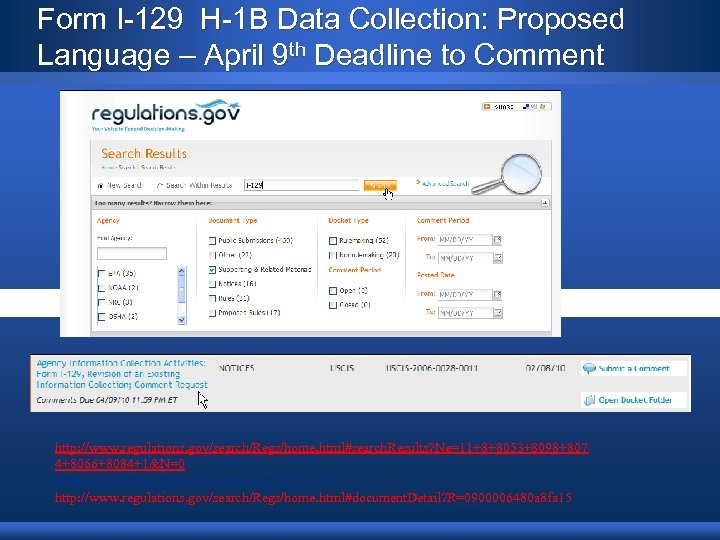This screenshot has height=540, width=720.
Task: Click the NOTICES document type cell
Action: 236,368
